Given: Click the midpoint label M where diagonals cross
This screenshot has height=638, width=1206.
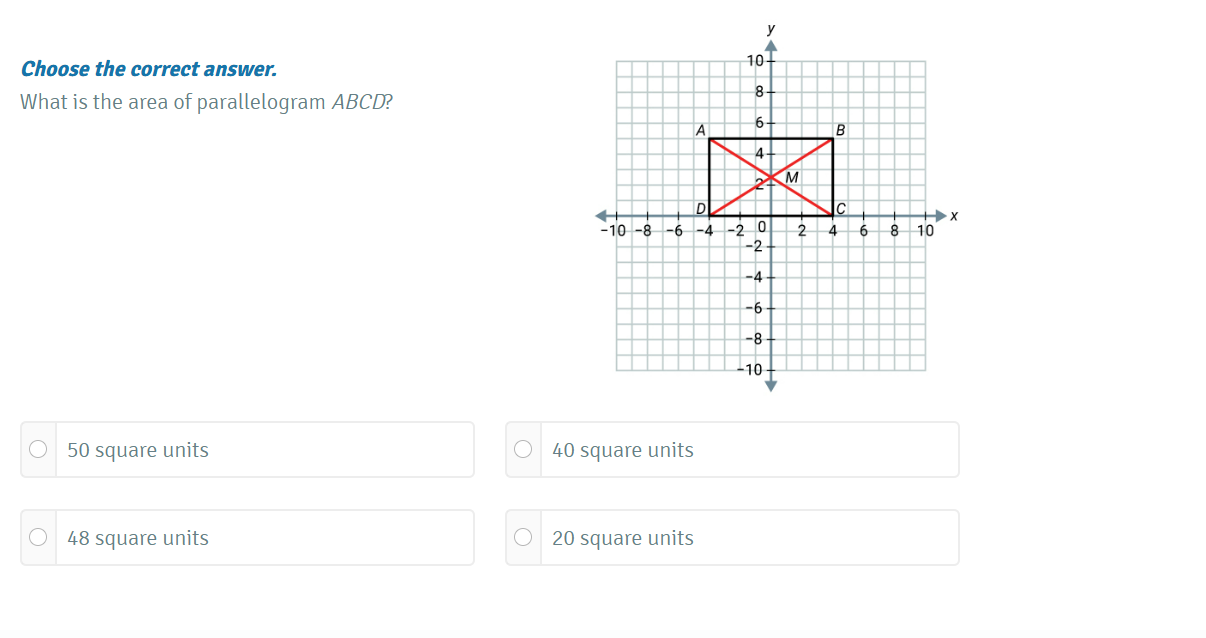Looking at the screenshot, I should pyautogui.click(x=793, y=178).
